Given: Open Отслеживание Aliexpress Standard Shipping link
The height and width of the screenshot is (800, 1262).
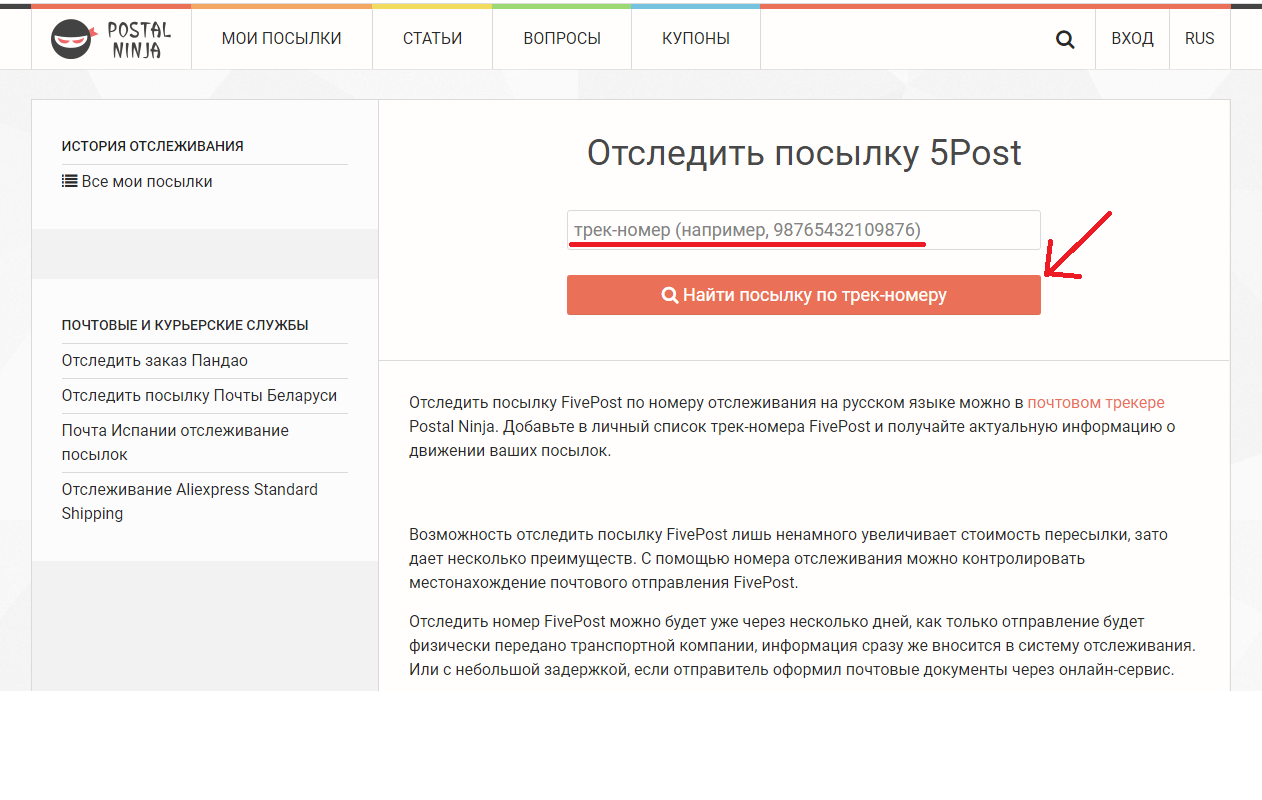Looking at the screenshot, I should click(190, 501).
